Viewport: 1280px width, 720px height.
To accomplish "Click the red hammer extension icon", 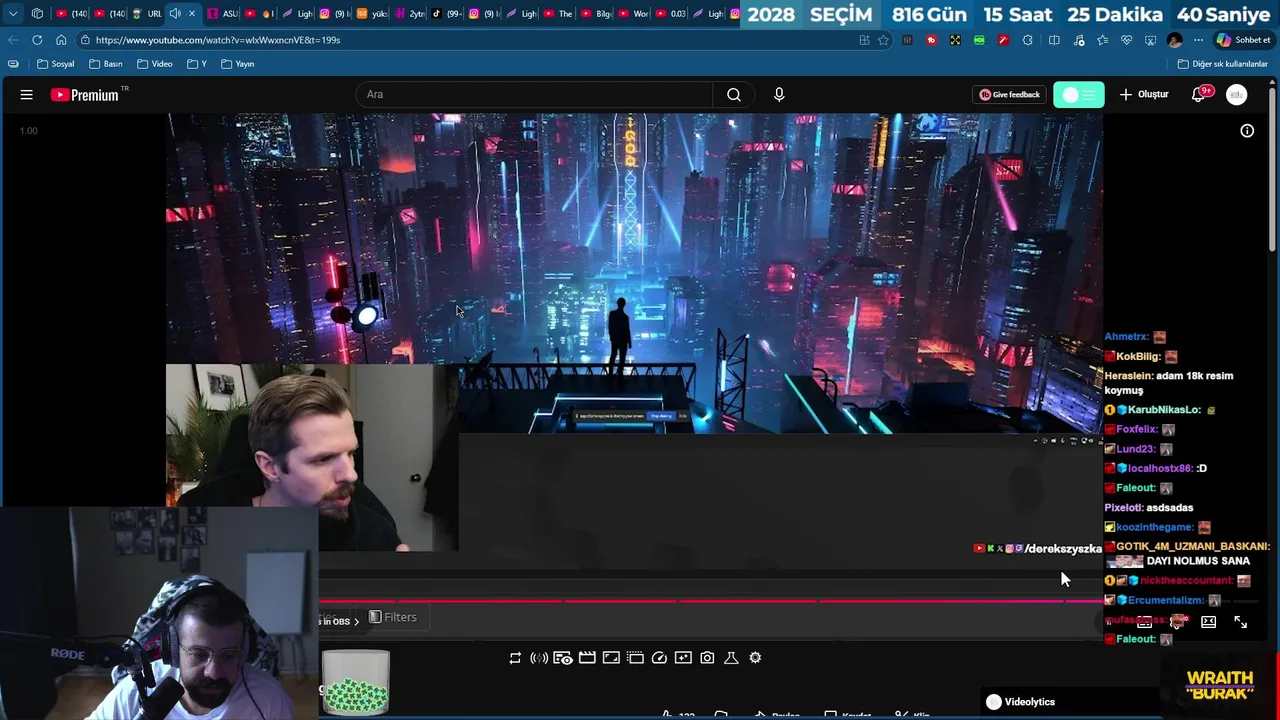I will 1003,40.
